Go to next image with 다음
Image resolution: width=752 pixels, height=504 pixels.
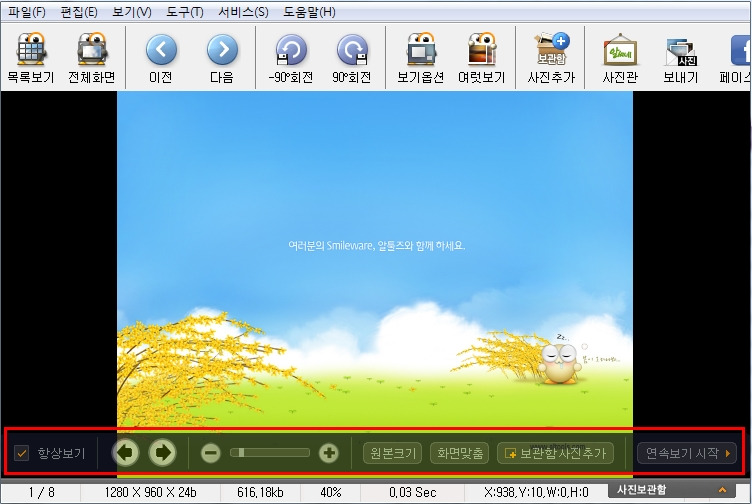point(222,58)
